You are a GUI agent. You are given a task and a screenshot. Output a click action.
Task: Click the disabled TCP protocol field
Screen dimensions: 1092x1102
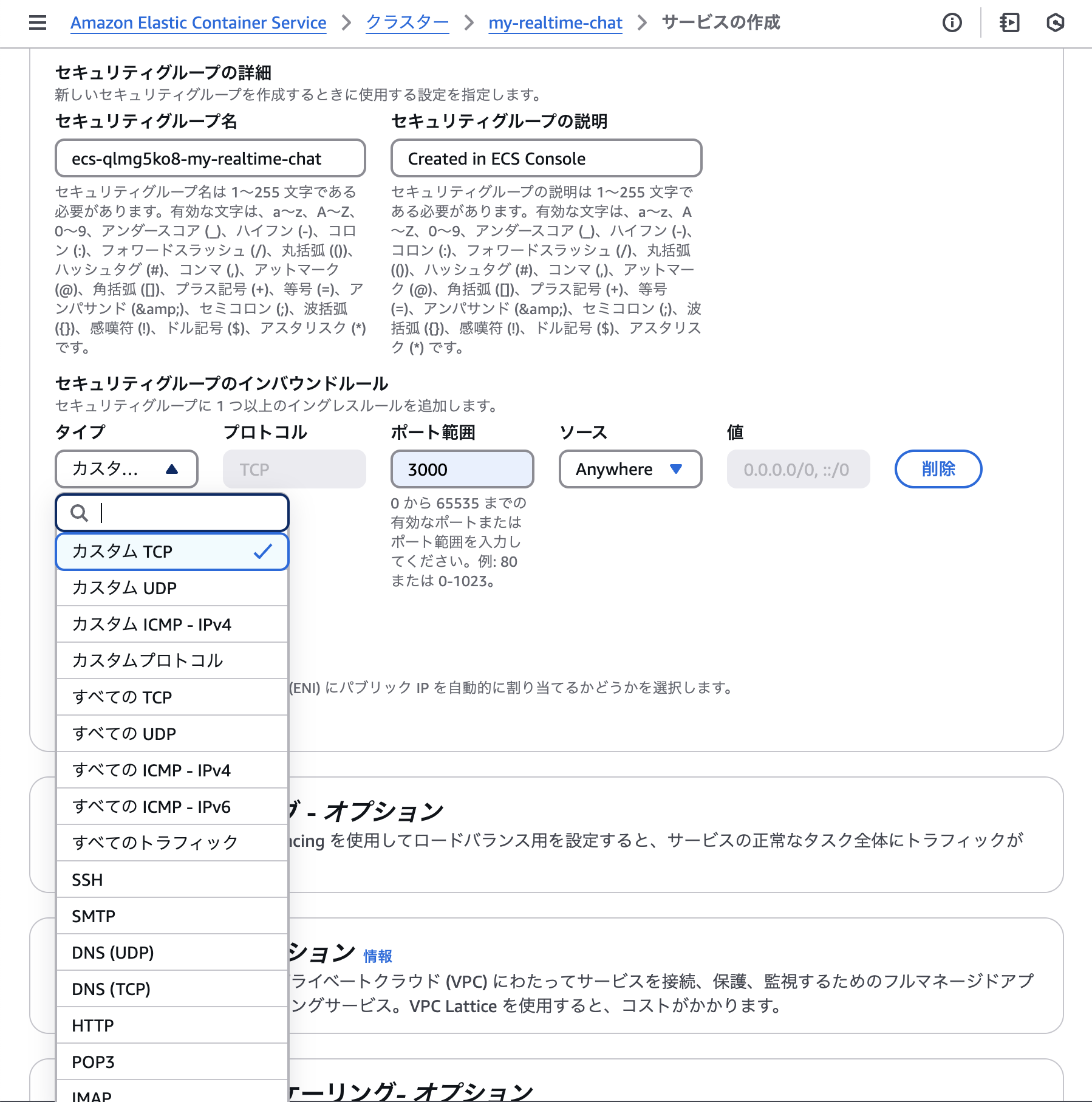tap(295, 469)
